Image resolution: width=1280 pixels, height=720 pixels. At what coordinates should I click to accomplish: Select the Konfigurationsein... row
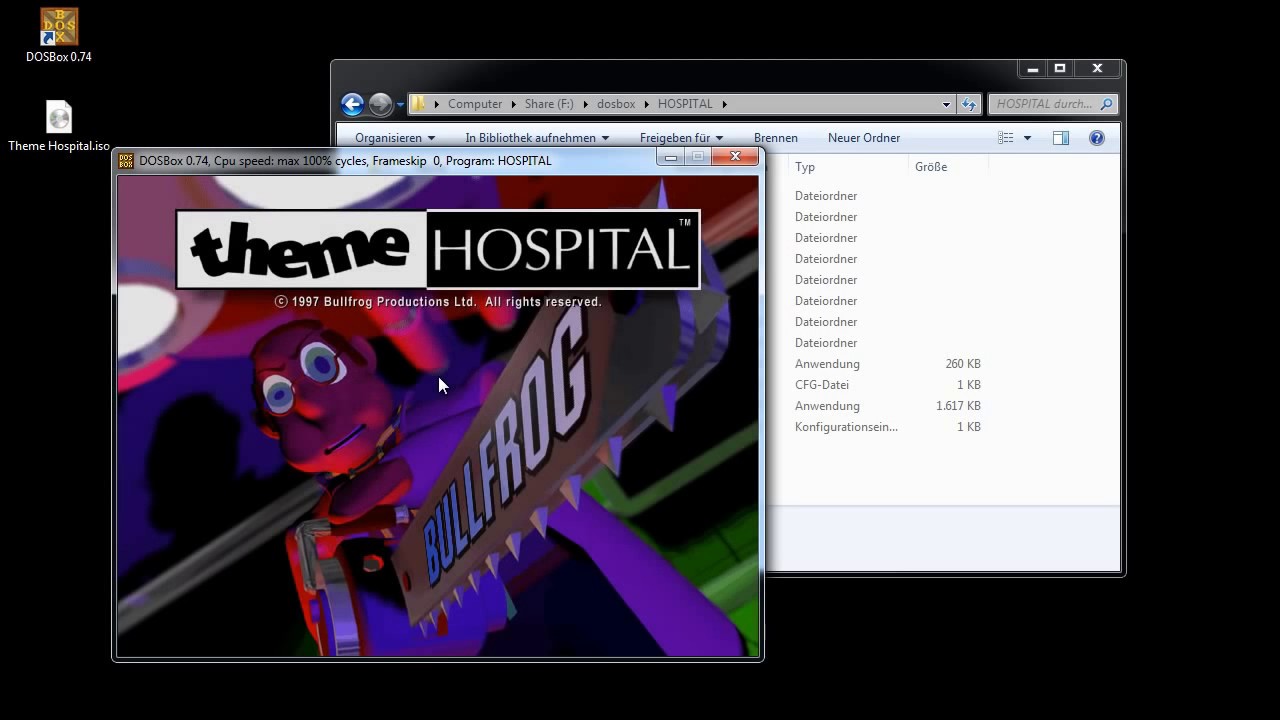point(890,427)
